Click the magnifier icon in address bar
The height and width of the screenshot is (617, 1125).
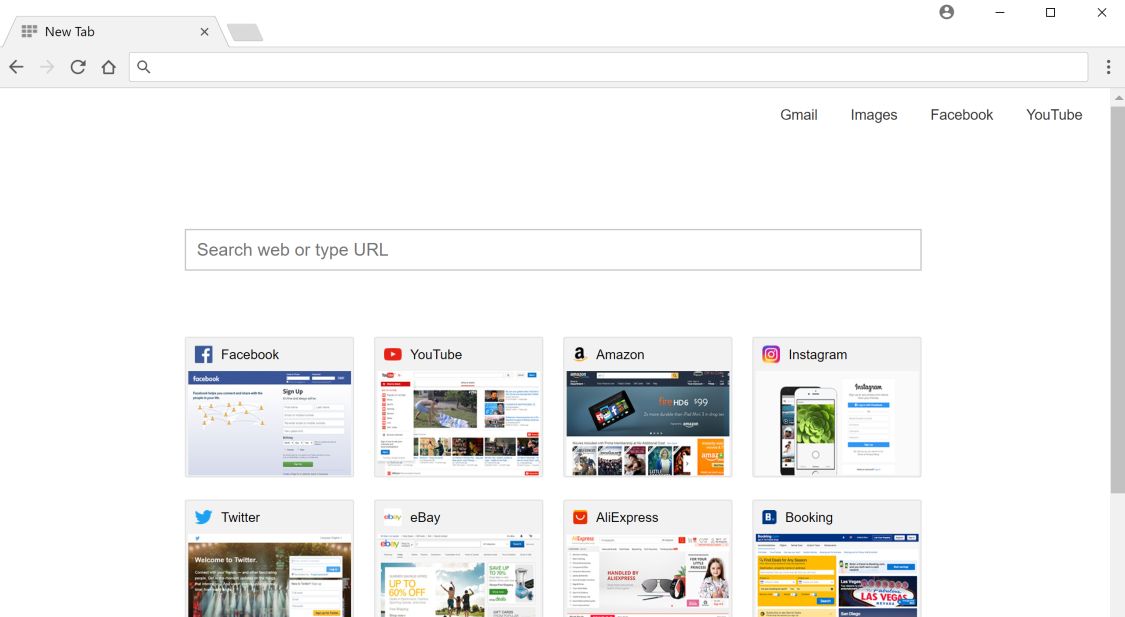point(143,67)
